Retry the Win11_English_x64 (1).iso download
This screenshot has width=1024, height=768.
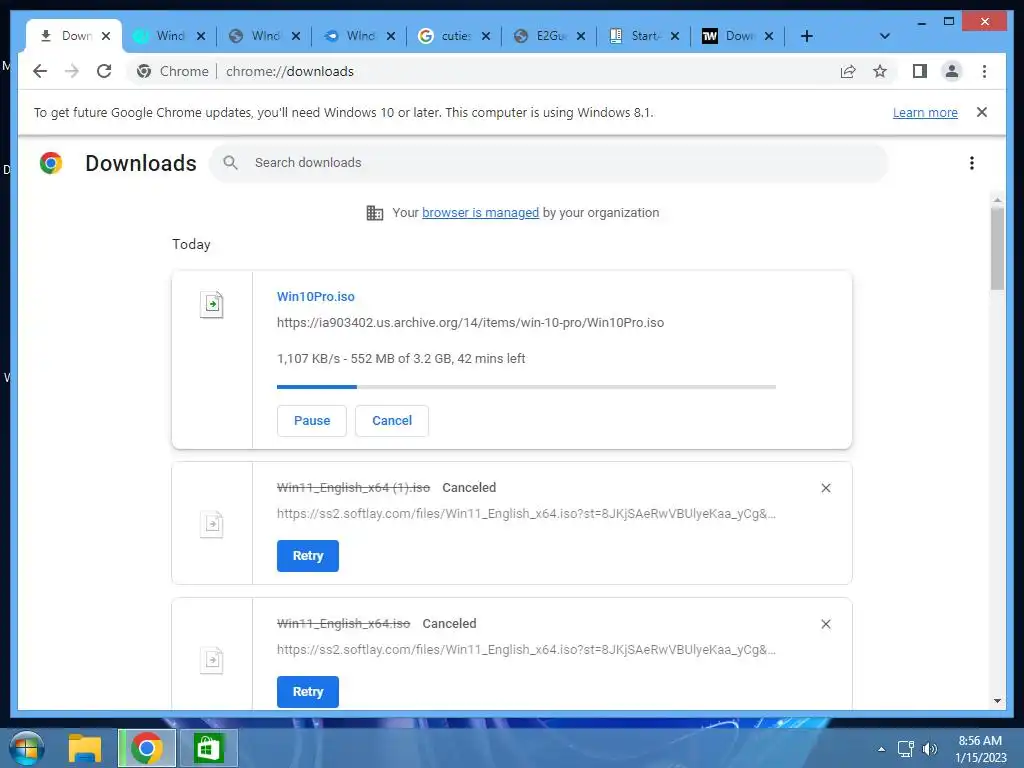[308, 556]
